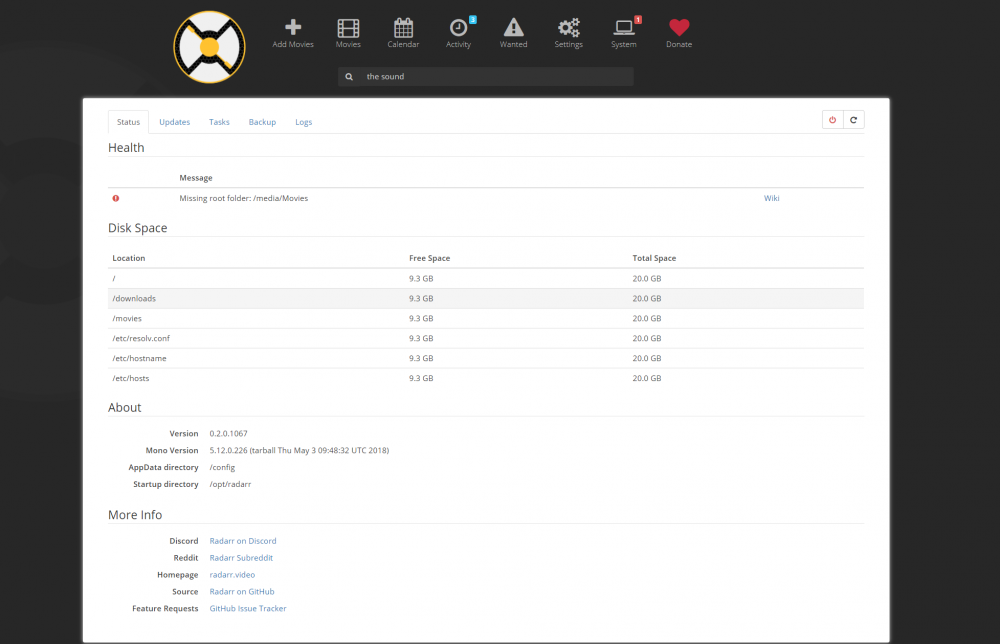Open the Wiki link for health message
1000x644 pixels.
772,198
